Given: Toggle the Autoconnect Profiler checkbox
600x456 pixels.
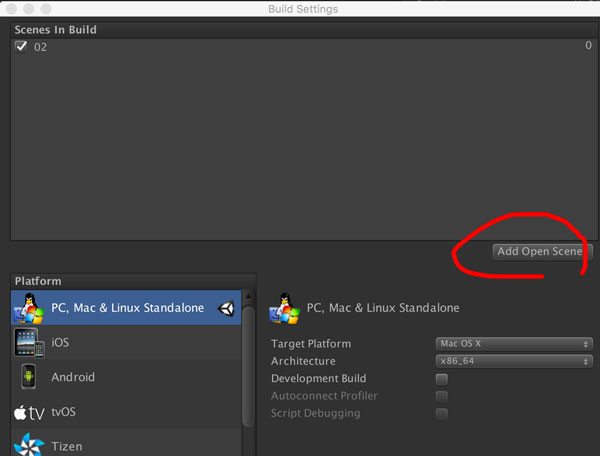Looking at the screenshot, I should pyautogui.click(x=442, y=396).
